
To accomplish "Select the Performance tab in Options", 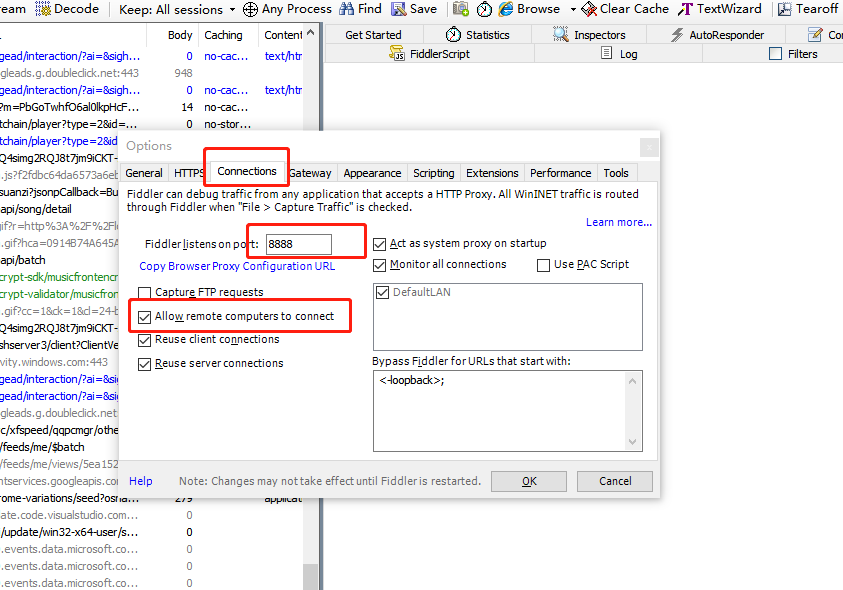I will [560, 173].
